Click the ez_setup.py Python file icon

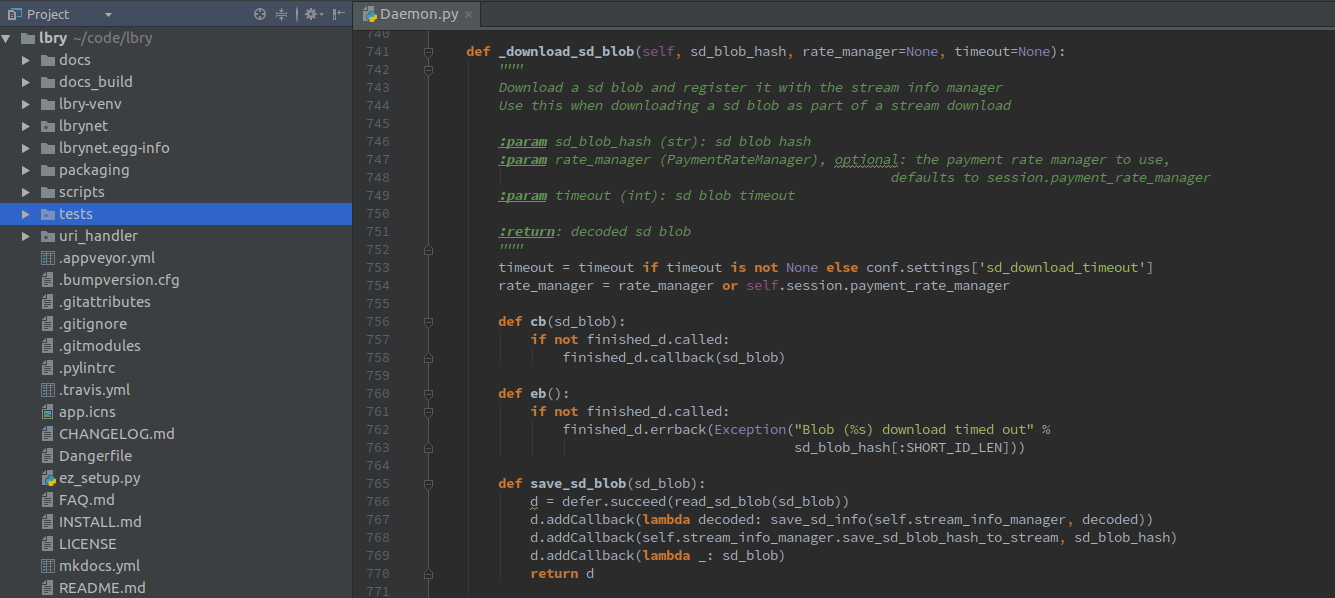coord(48,478)
